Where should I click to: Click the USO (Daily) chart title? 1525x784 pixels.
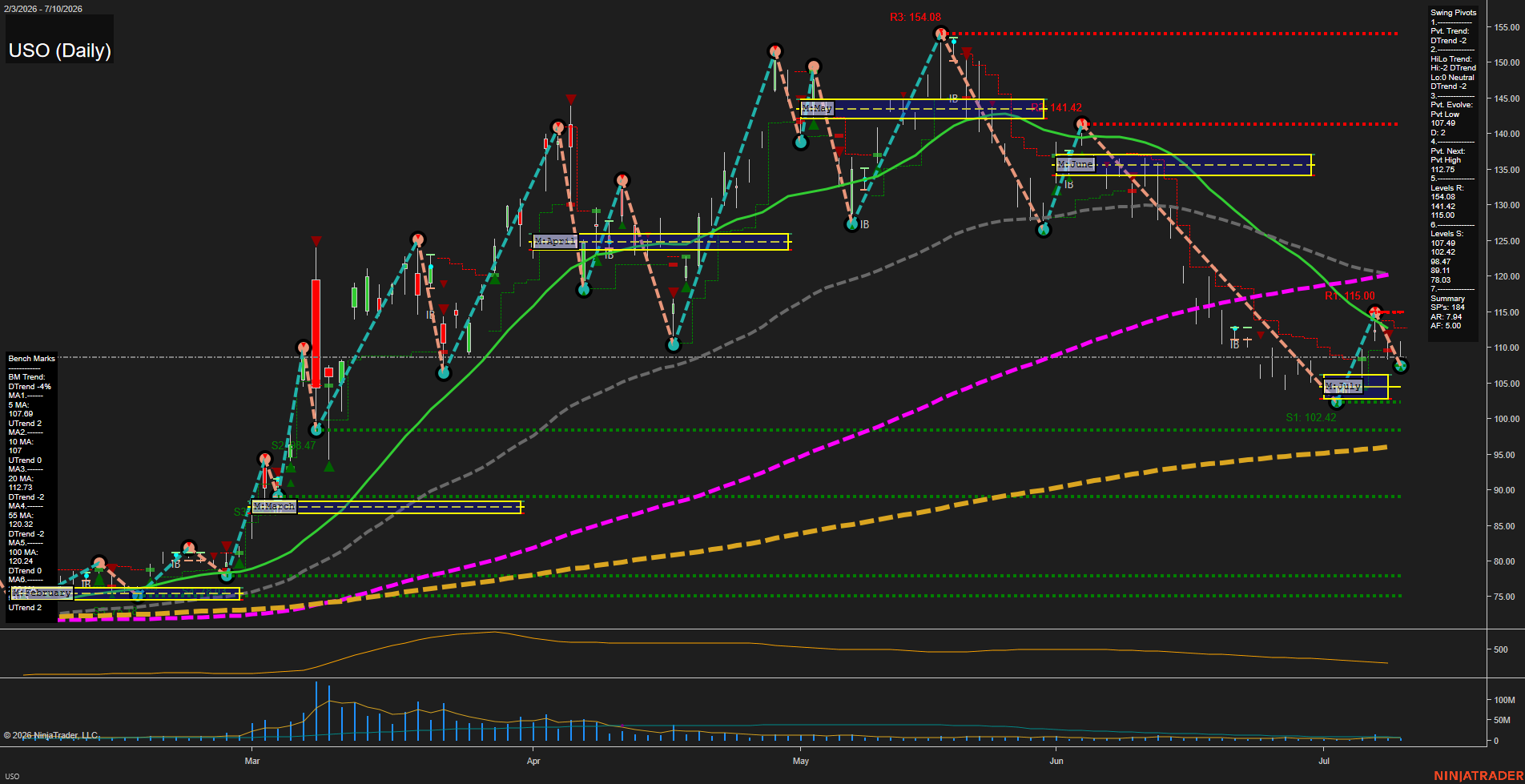[60, 50]
